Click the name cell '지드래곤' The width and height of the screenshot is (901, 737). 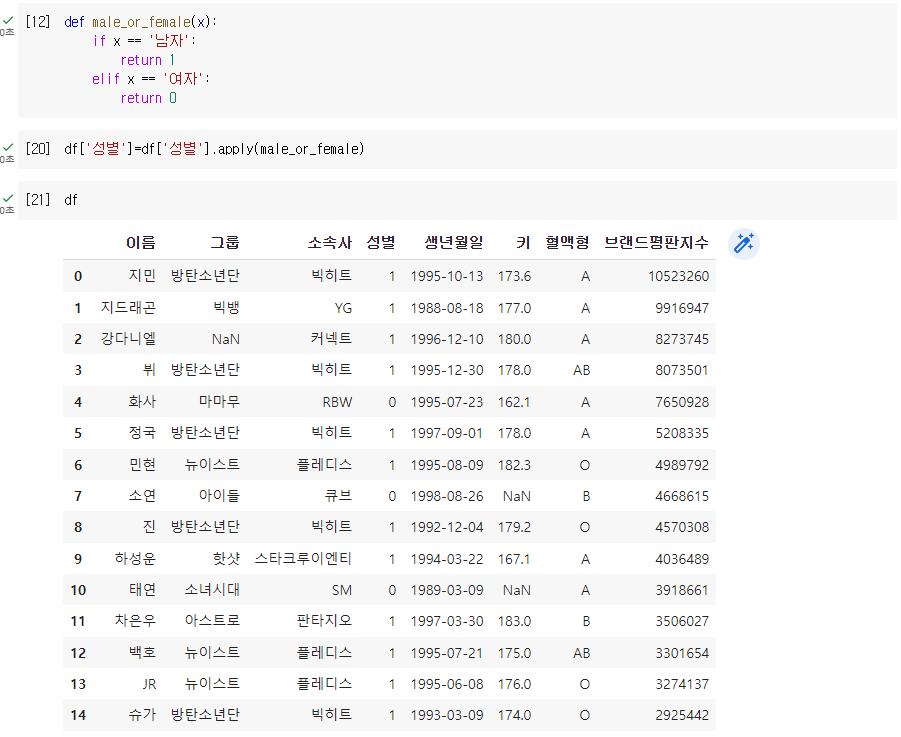tap(128, 307)
